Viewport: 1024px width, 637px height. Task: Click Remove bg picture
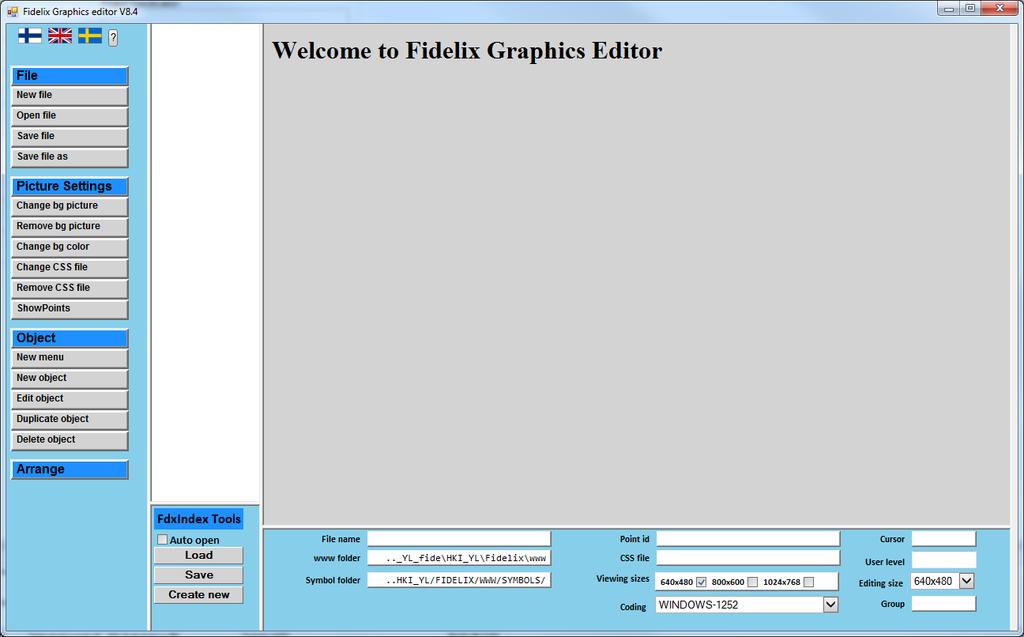(x=69, y=226)
